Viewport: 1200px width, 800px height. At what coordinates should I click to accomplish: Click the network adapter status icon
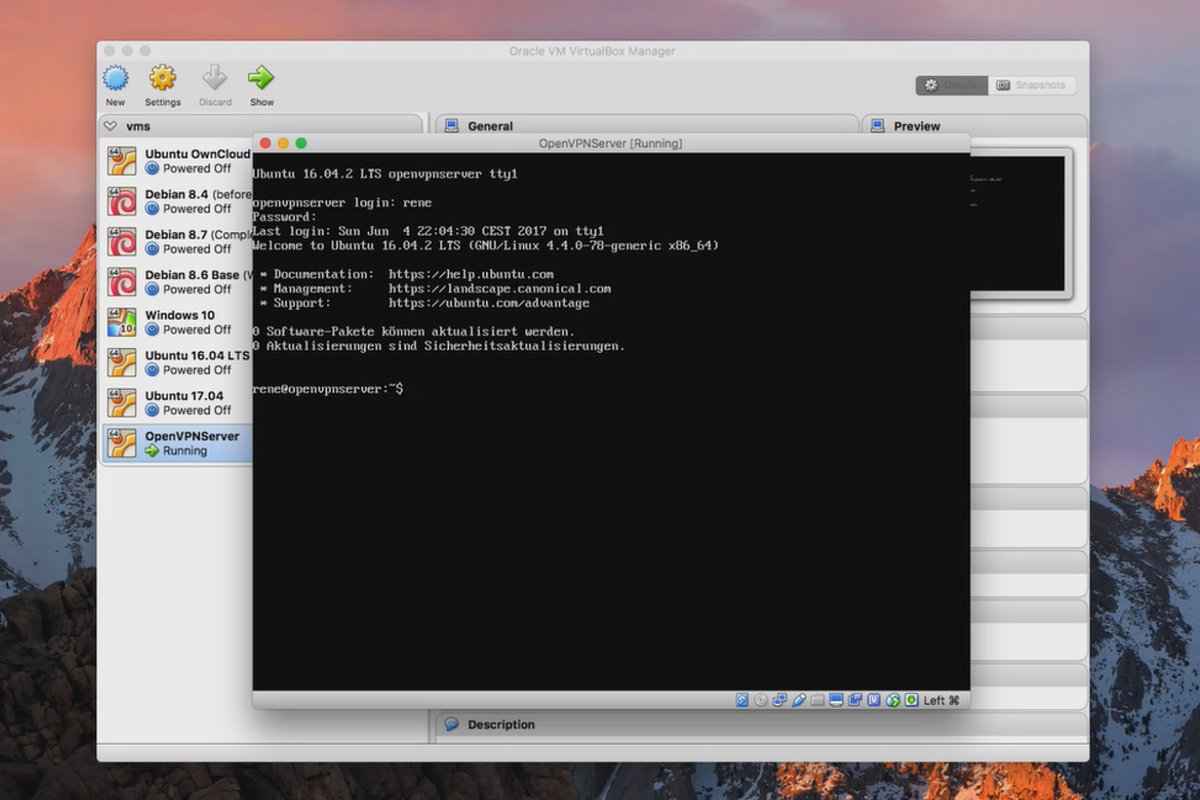pos(779,700)
